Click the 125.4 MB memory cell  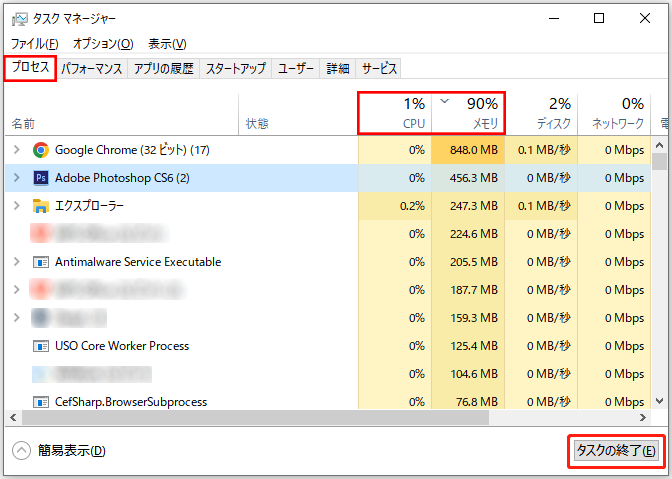click(x=468, y=346)
